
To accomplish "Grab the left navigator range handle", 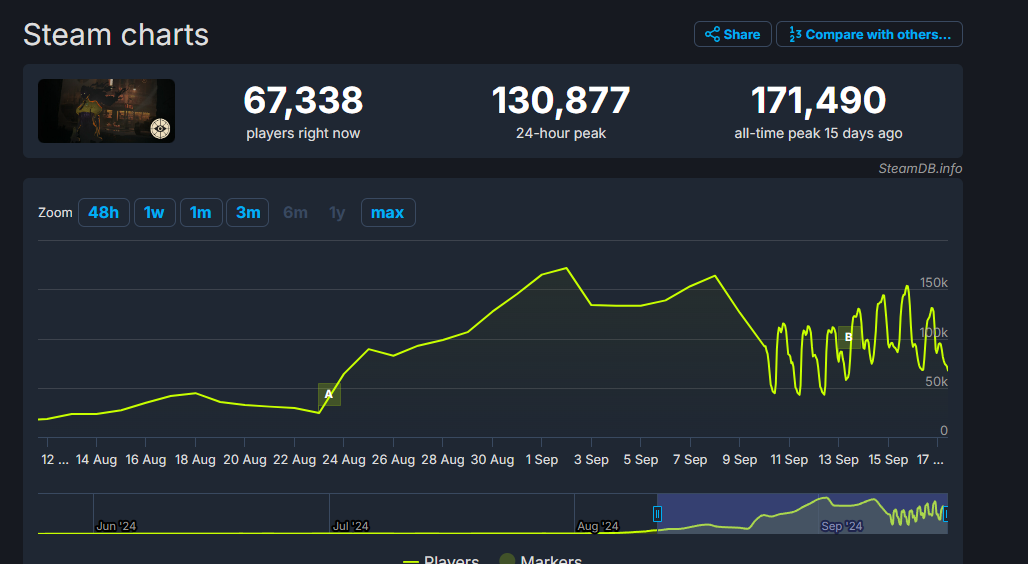I will click(657, 514).
